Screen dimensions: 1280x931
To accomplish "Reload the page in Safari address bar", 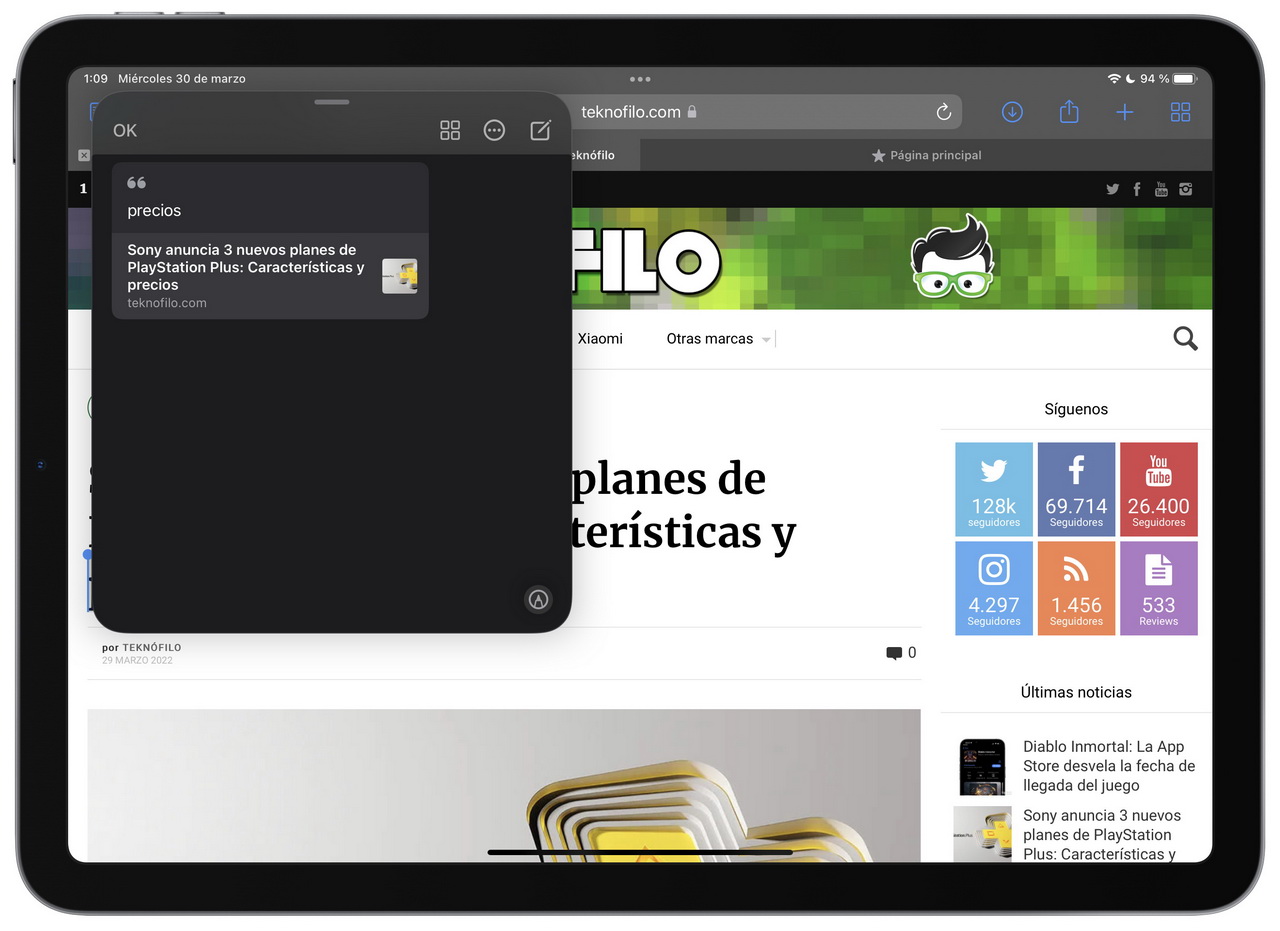I will point(943,112).
